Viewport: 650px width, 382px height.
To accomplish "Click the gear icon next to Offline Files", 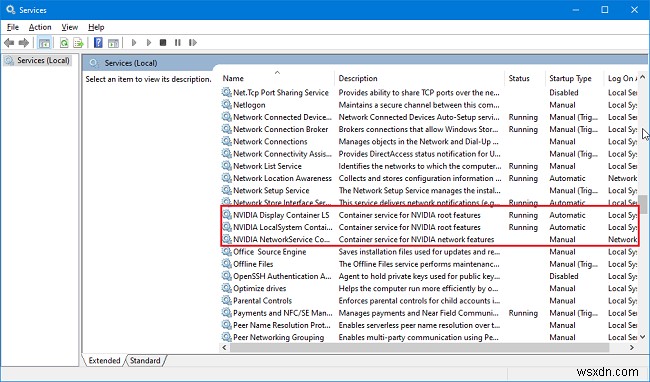I will coord(226,264).
